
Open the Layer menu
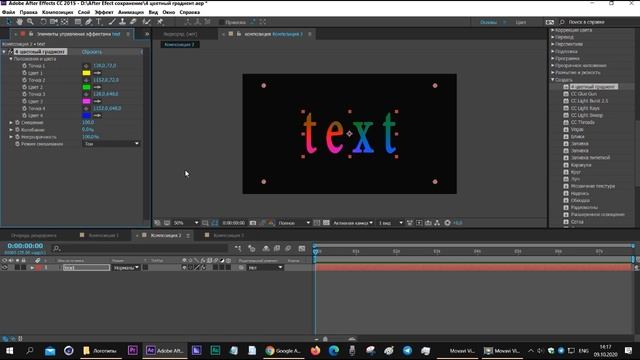pos(84,12)
